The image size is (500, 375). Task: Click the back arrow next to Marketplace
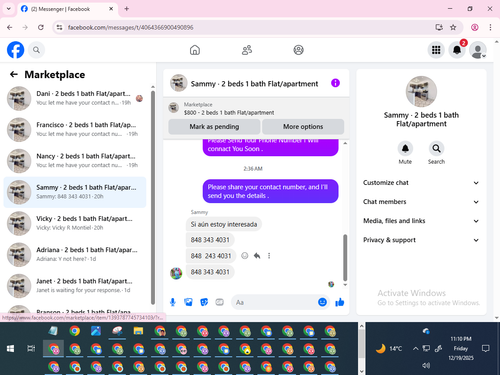(14, 74)
